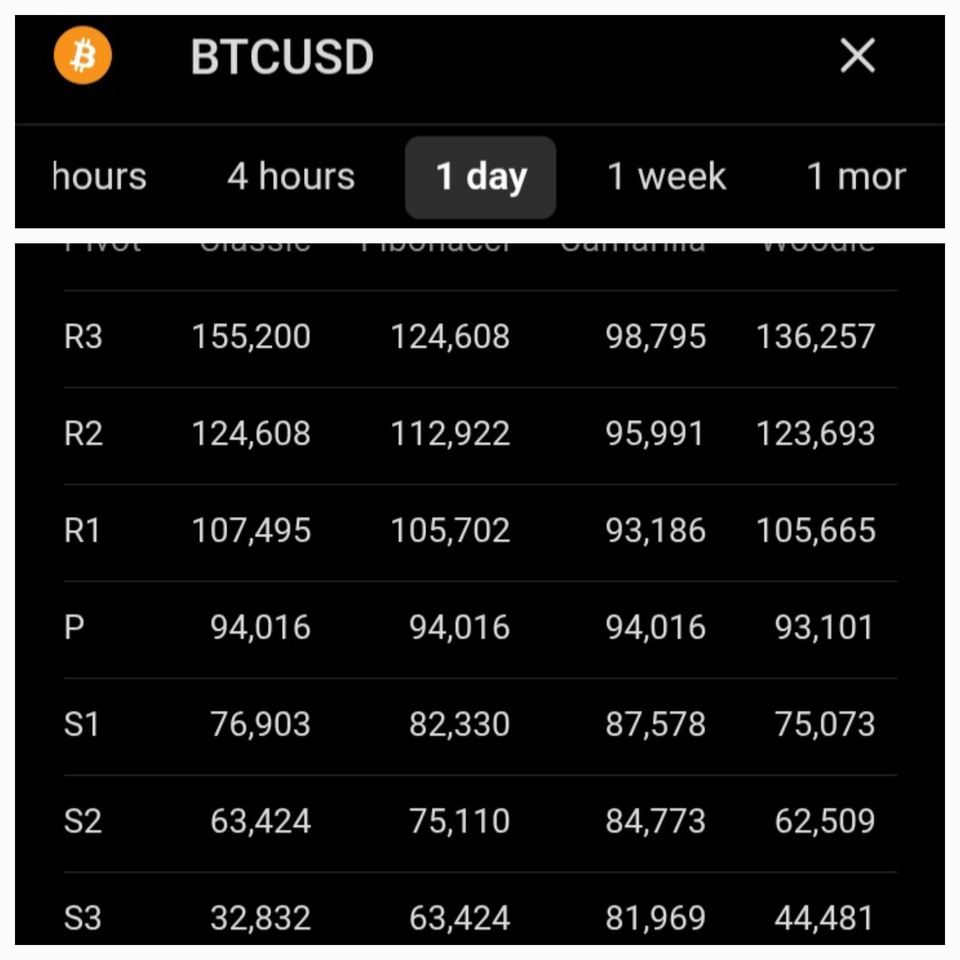
Task: Click the R3 row label
Action: coord(83,337)
